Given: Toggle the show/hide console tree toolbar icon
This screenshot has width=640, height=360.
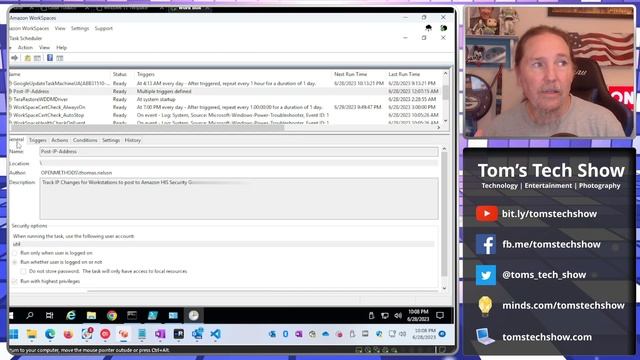Looking at the screenshot, I should (x=38, y=58).
